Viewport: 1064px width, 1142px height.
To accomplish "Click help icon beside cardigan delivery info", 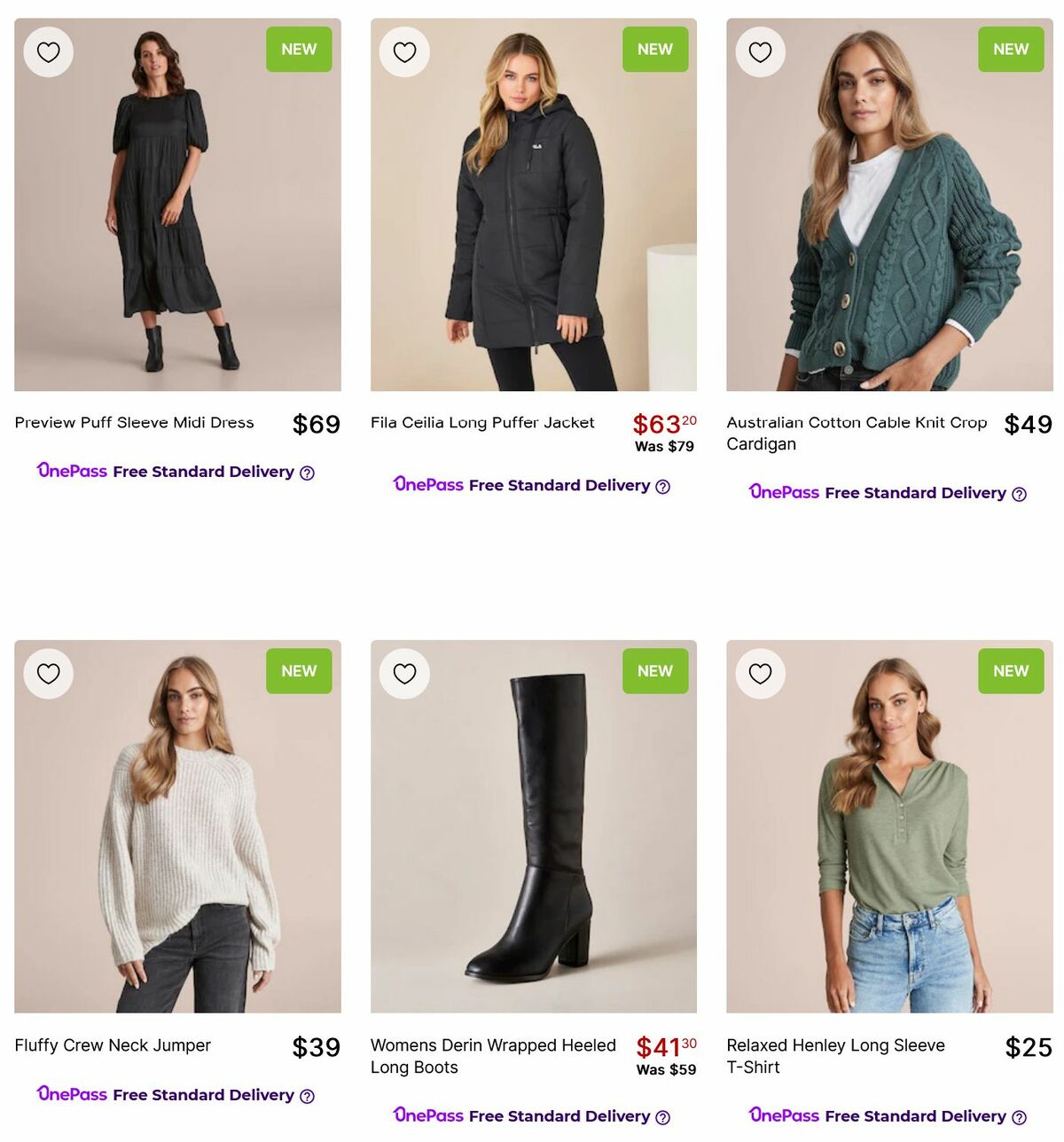I will pyautogui.click(x=1020, y=493).
